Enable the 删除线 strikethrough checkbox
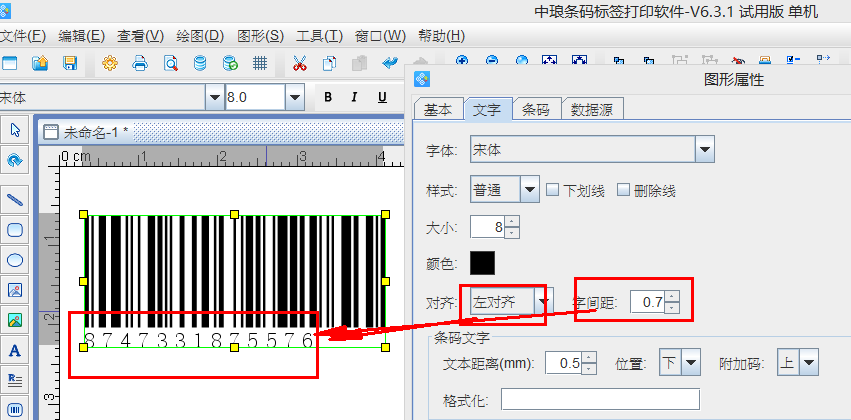The width and height of the screenshot is (851, 420). (624, 190)
